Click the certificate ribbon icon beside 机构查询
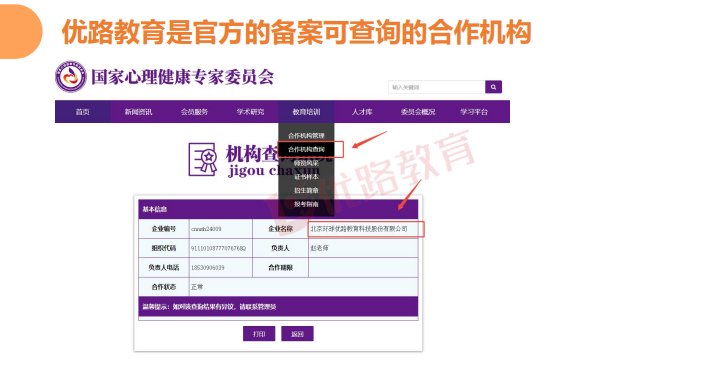Image resolution: width=718 pixels, height=376 pixels. 203,160
